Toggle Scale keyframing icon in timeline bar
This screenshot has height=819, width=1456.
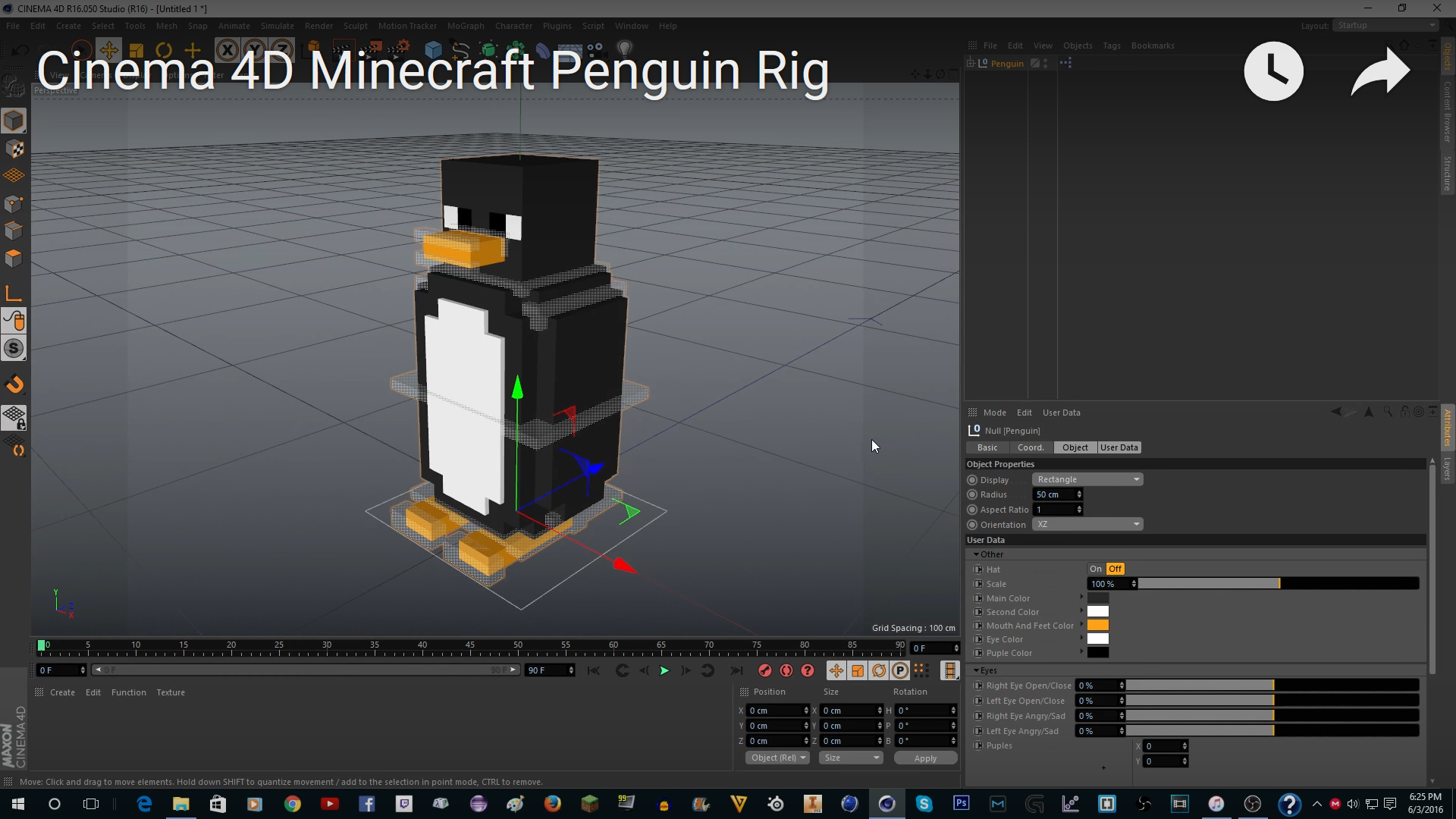[858, 670]
